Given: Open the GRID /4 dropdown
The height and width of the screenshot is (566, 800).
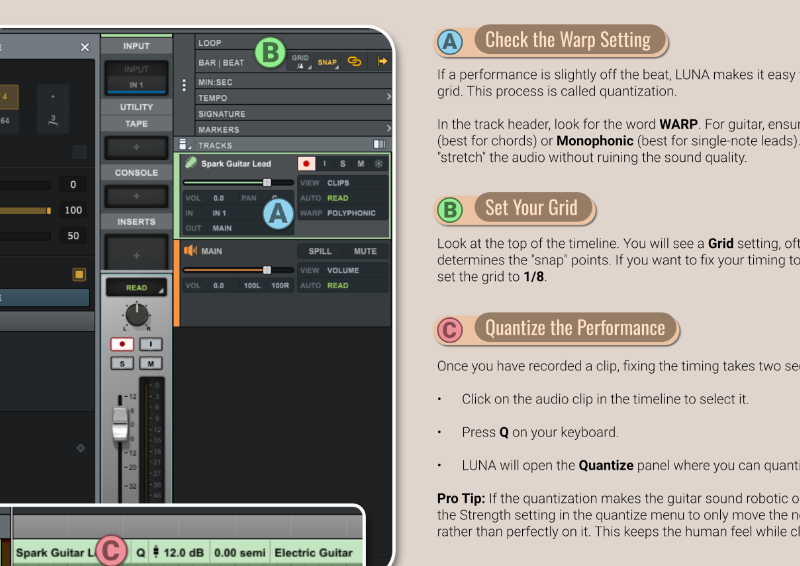Looking at the screenshot, I should (x=301, y=62).
